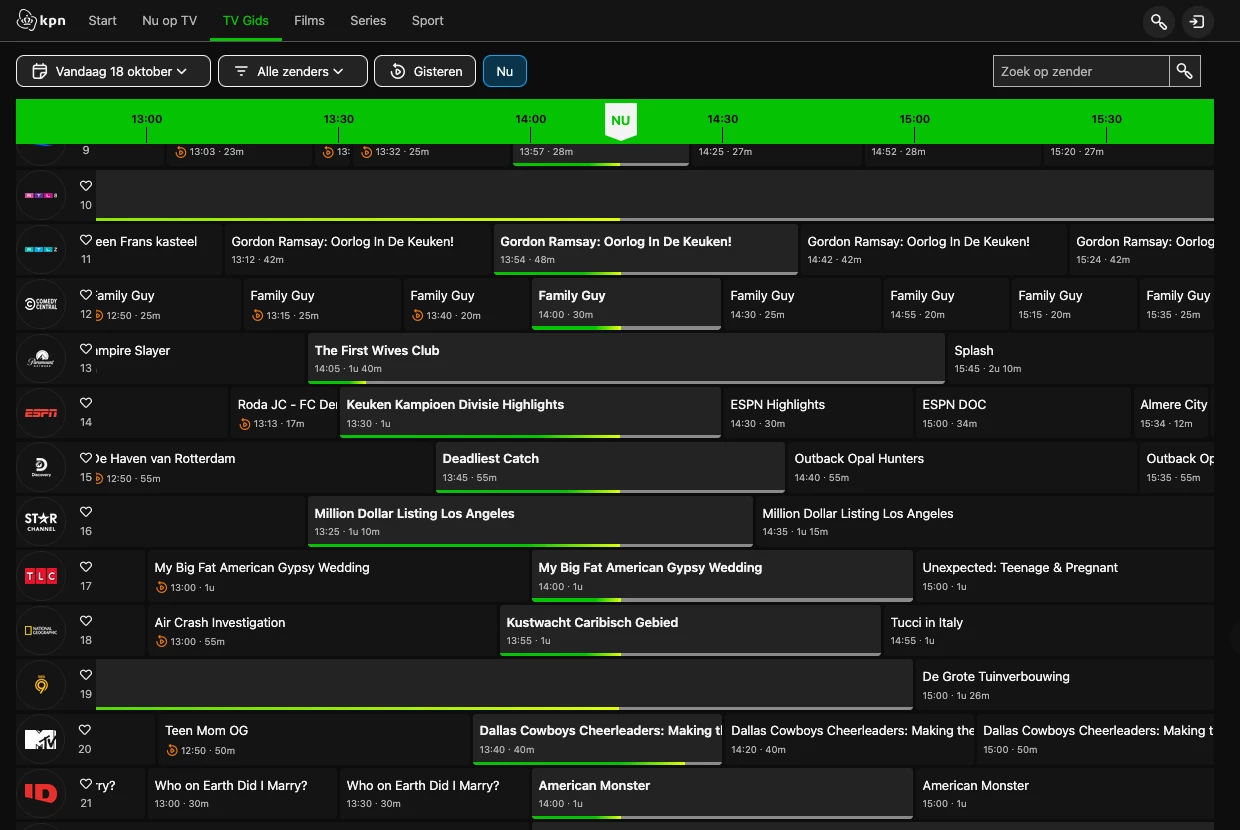Switch to the Films tab
The height and width of the screenshot is (830, 1240).
[309, 20]
